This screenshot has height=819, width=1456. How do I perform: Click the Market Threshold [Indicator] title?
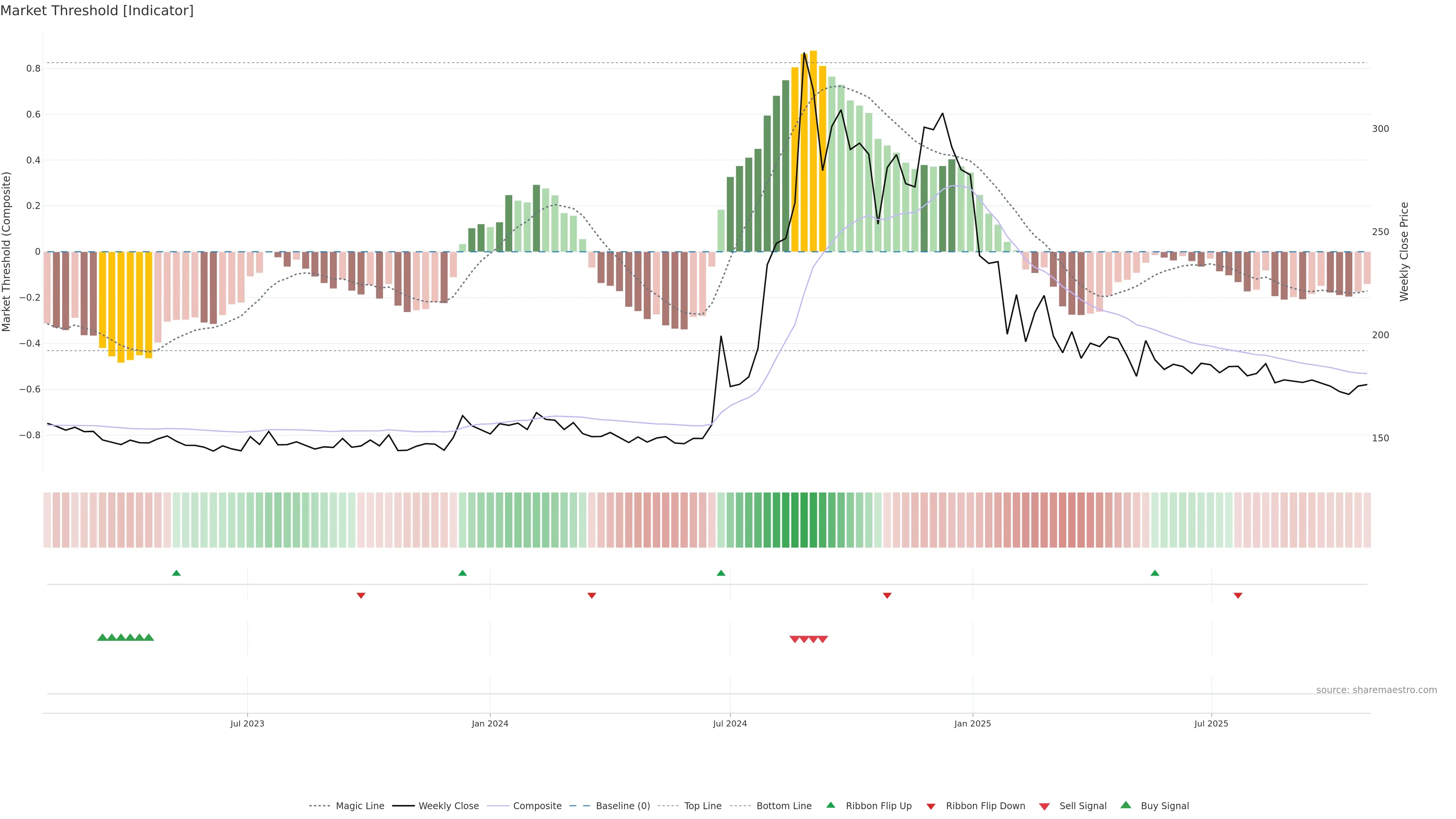coord(97,11)
